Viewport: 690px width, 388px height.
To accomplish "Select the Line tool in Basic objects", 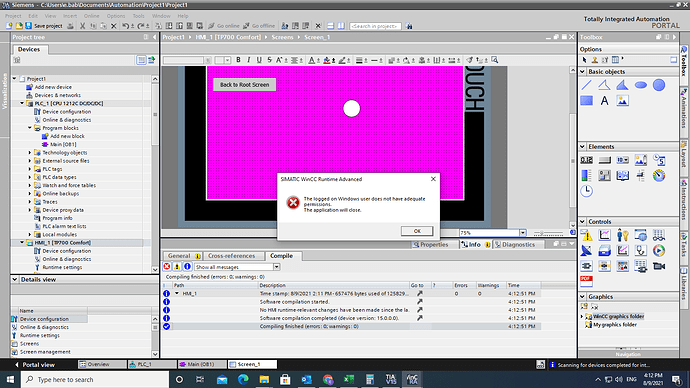I will pos(587,85).
